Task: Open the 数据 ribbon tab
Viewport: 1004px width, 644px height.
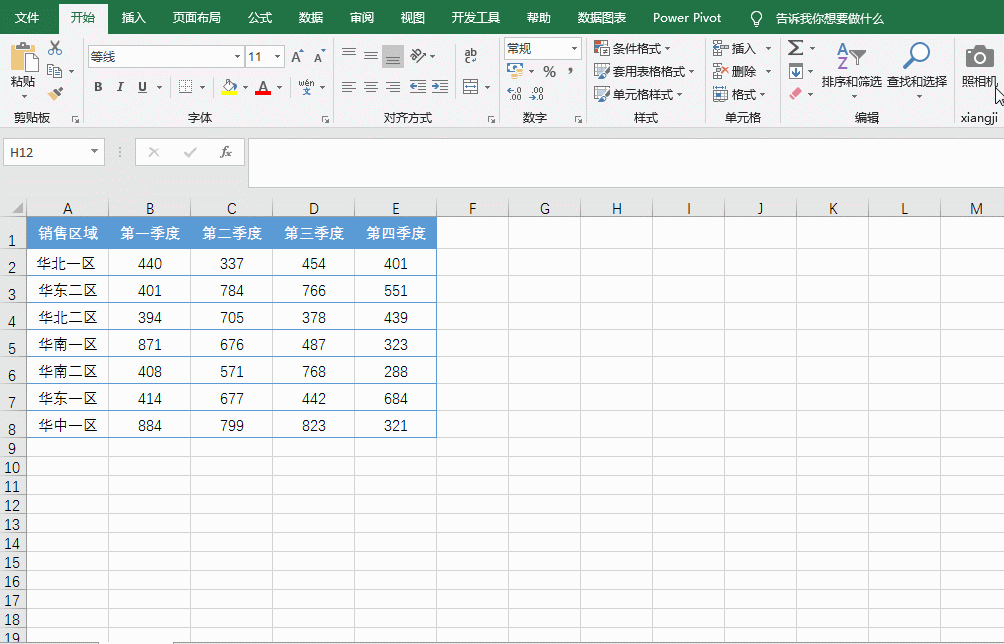Action: tap(311, 18)
